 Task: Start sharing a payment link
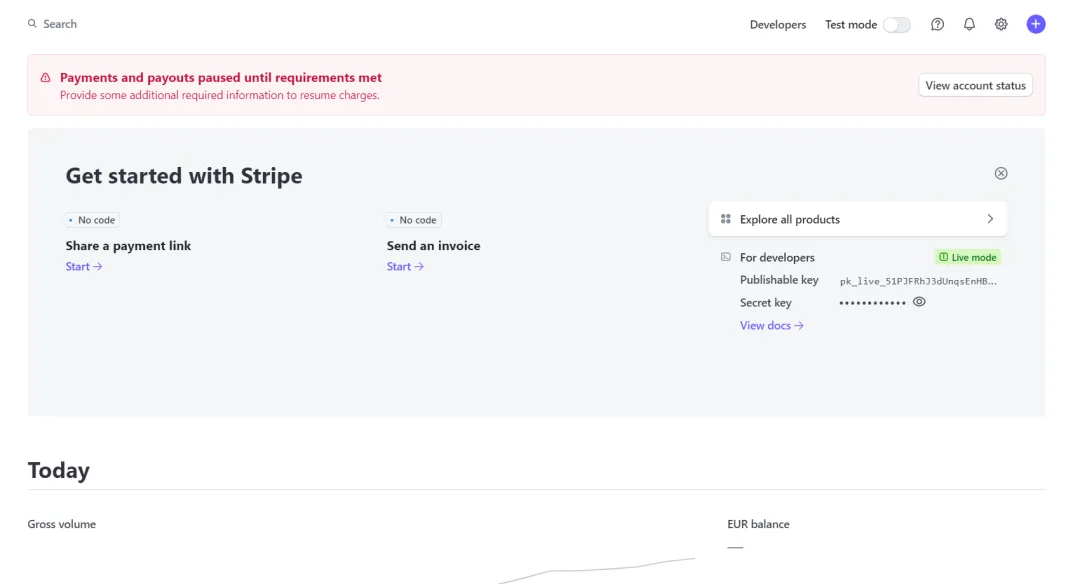(84, 267)
